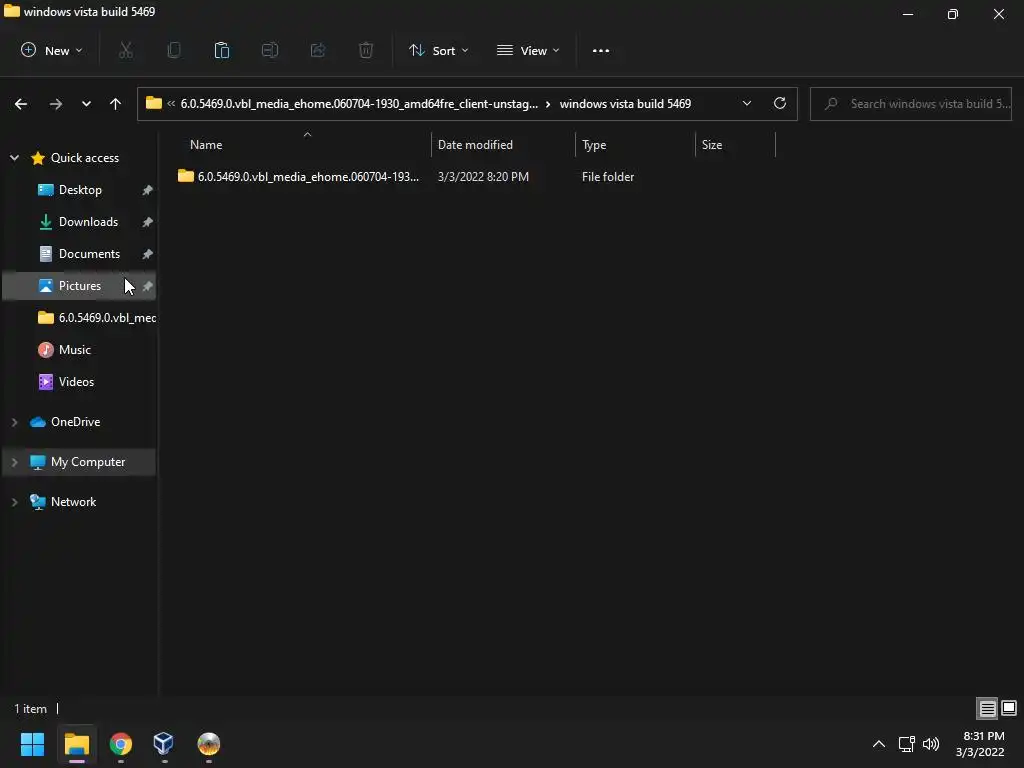Open the Sort dropdown
The height and width of the screenshot is (768, 1024).
[438, 50]
